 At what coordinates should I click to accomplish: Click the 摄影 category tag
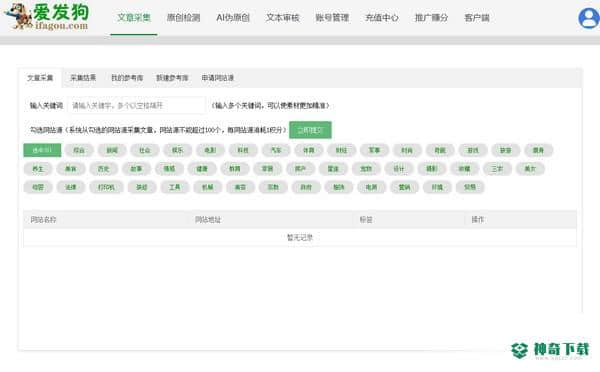(432, 169)
